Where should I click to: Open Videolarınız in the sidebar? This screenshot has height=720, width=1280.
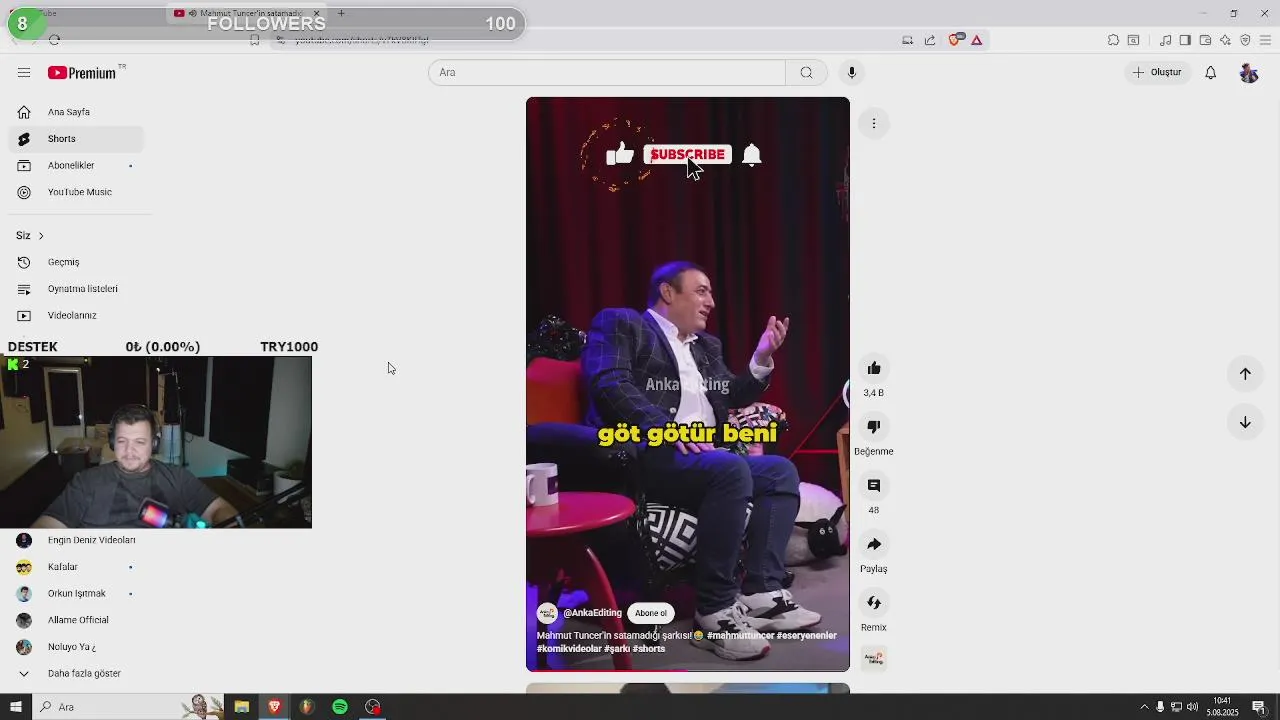click(x=76, y=315)
